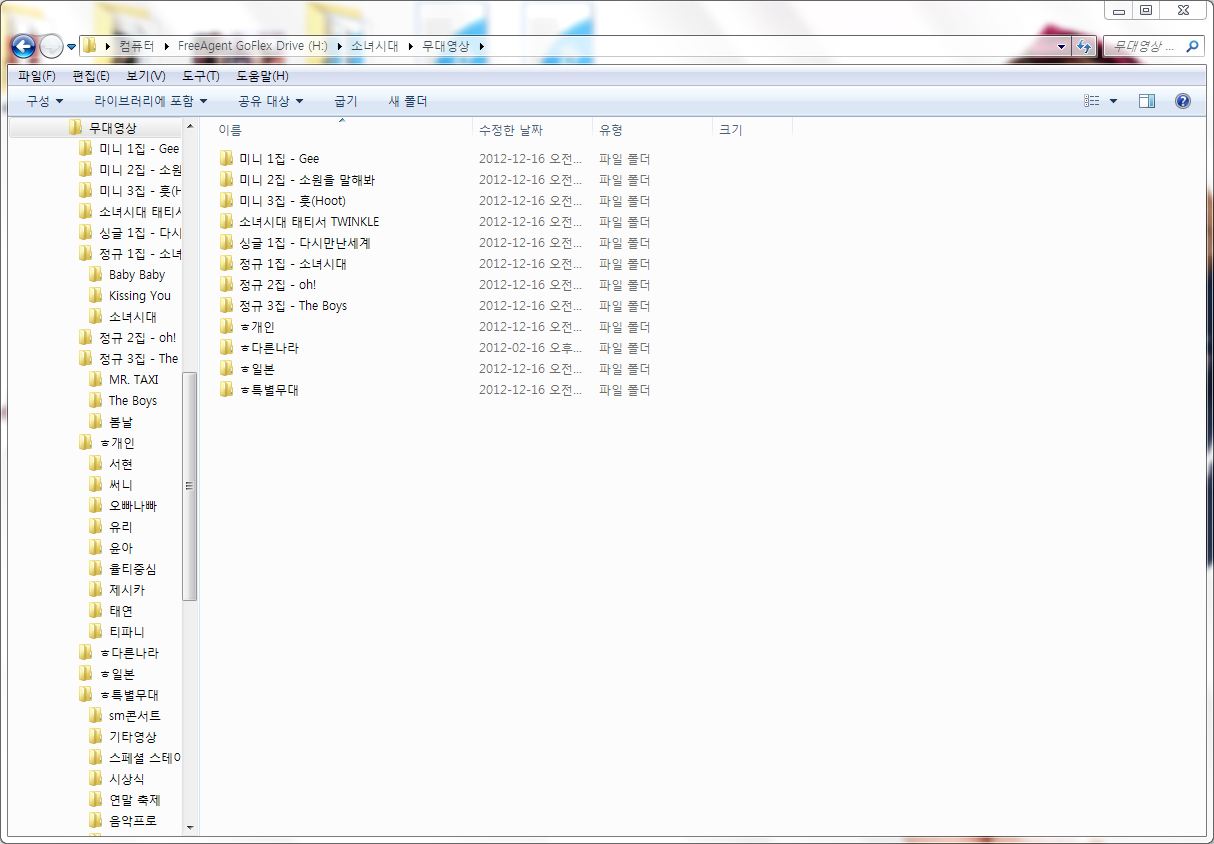This screenshot has height=844, width=1214.
Task: Select 연말 축제 folder in navigation tree
Action: coord(134,799)
